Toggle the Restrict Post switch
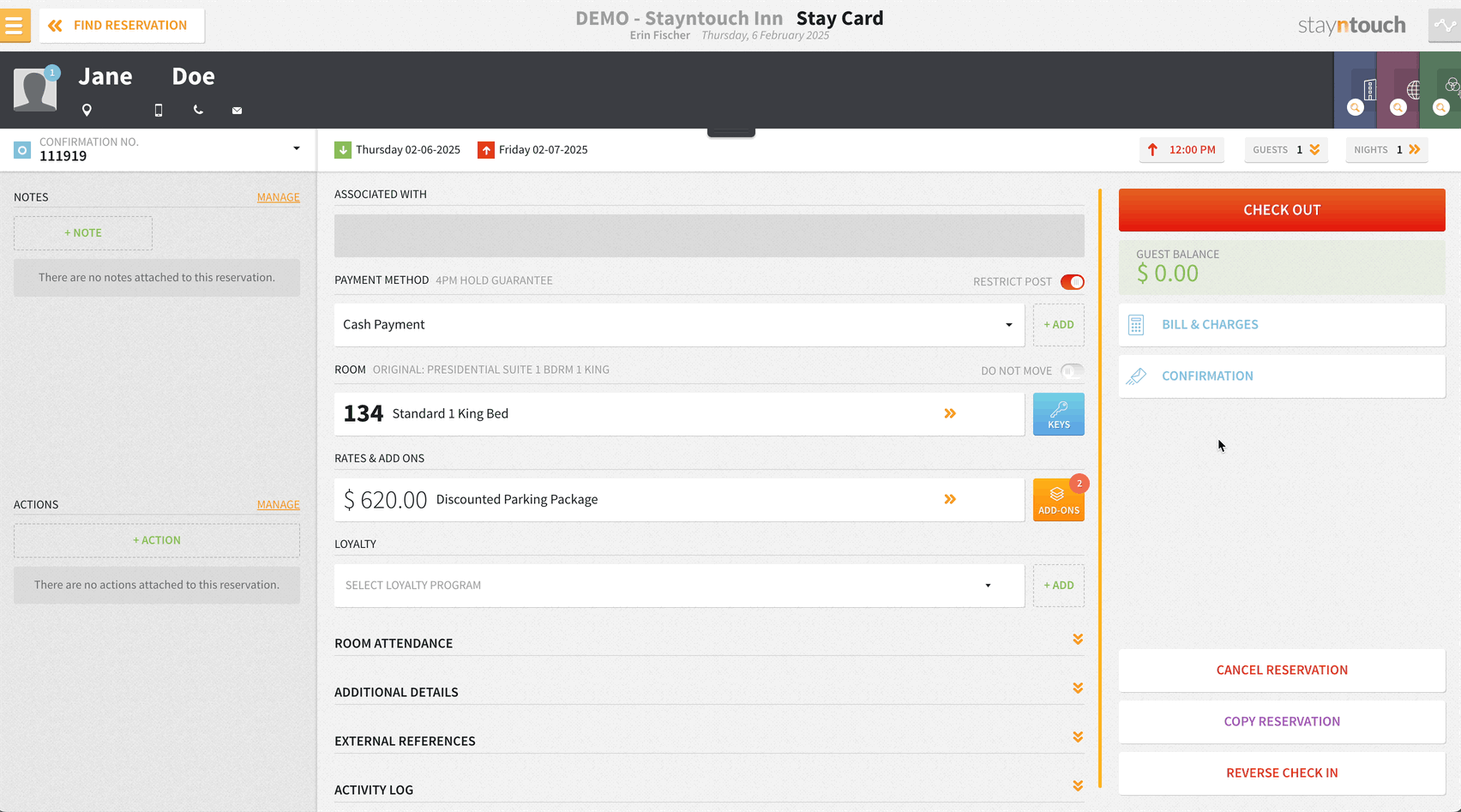The width and height of the screenshot is (1461, 812). click(x=1073, y=282)
